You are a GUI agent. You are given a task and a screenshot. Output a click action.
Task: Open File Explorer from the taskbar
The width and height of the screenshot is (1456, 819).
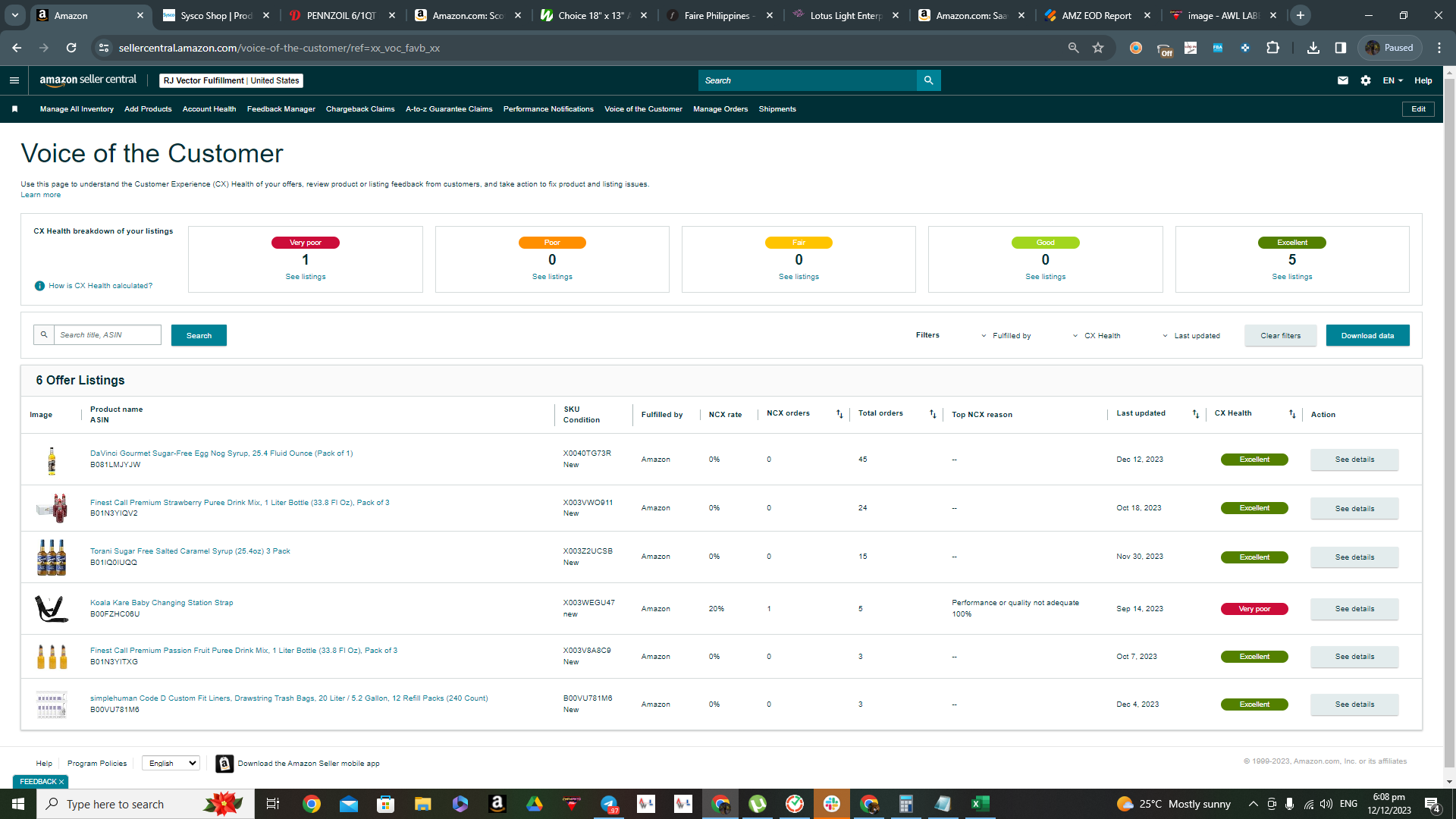422,804
